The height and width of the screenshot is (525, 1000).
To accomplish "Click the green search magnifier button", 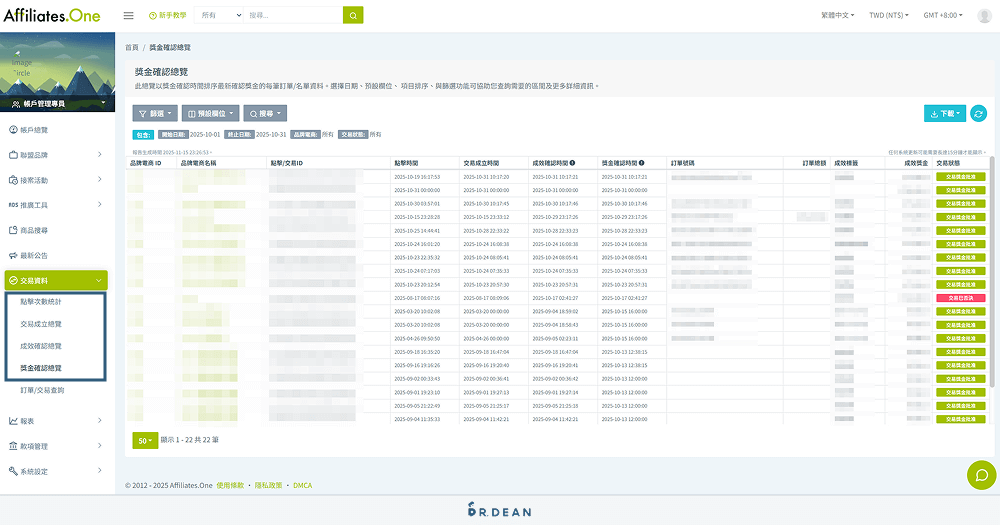I will (x=353, y=16).
